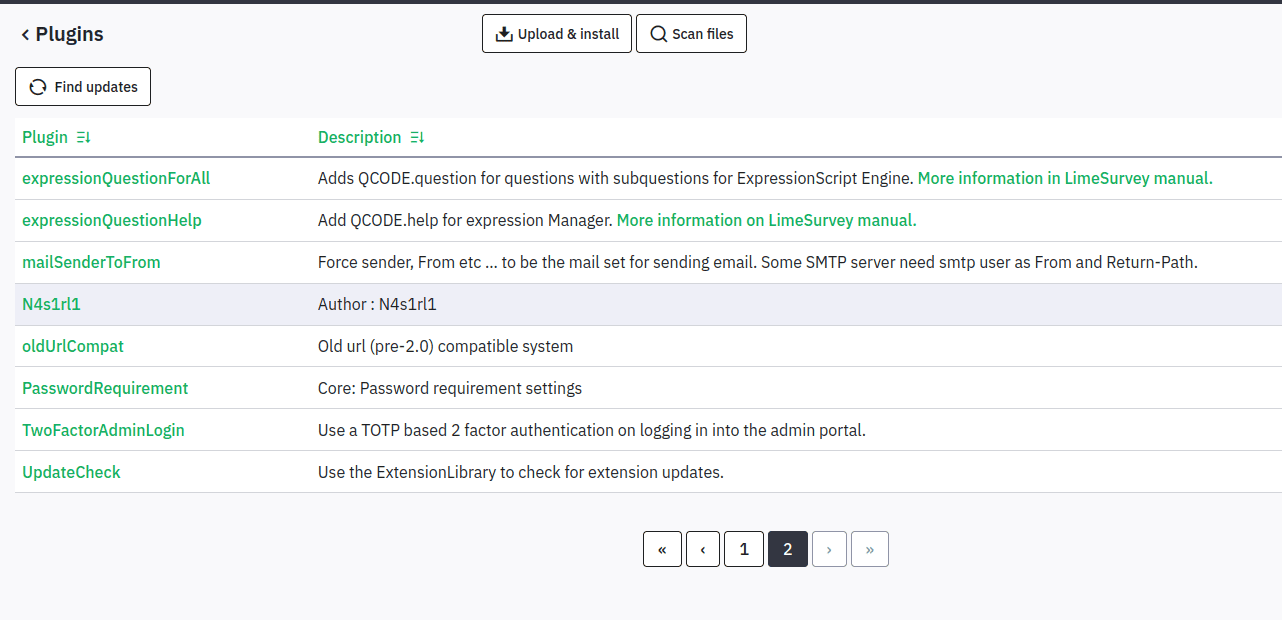Select page 1 in pagination

click(x=744, y=549)
